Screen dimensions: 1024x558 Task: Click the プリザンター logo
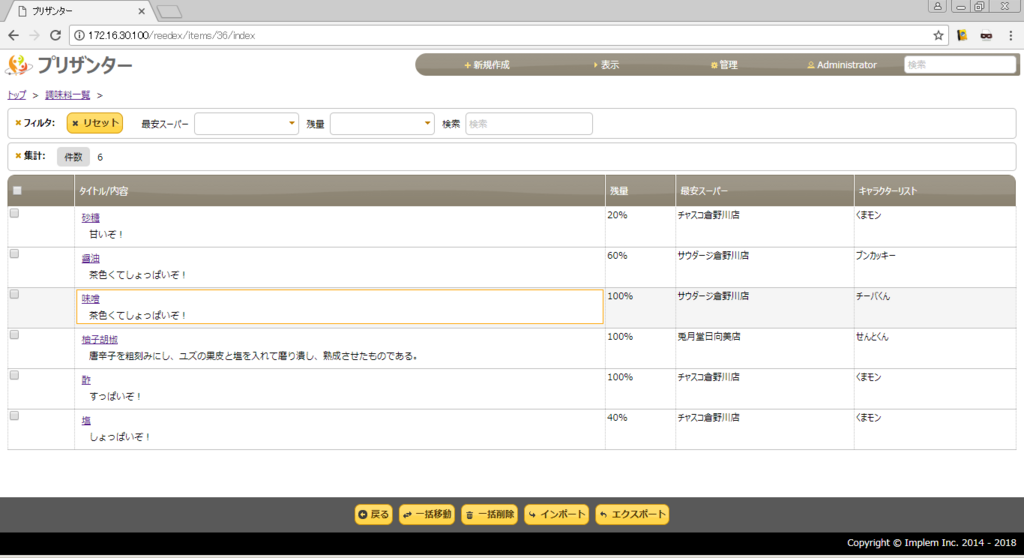coord(69,65)
